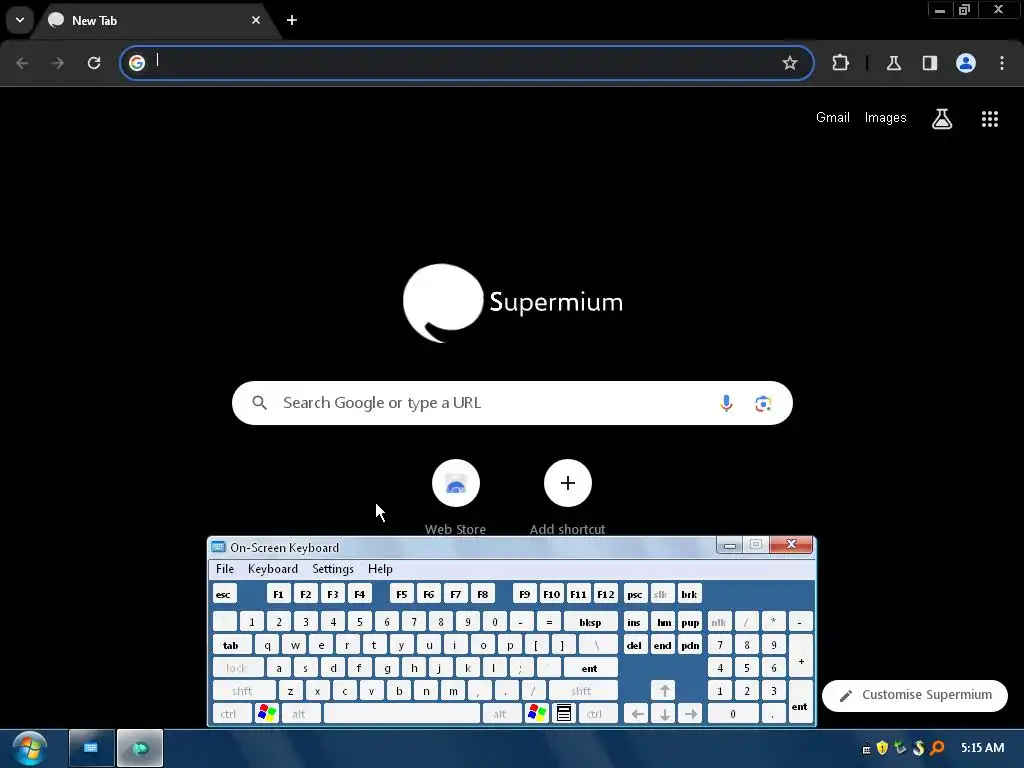Click the bksp key on On-Screen Keyboard
Image resolution: width=1024 pixels, height=768 pixels.
click(590, 622)
